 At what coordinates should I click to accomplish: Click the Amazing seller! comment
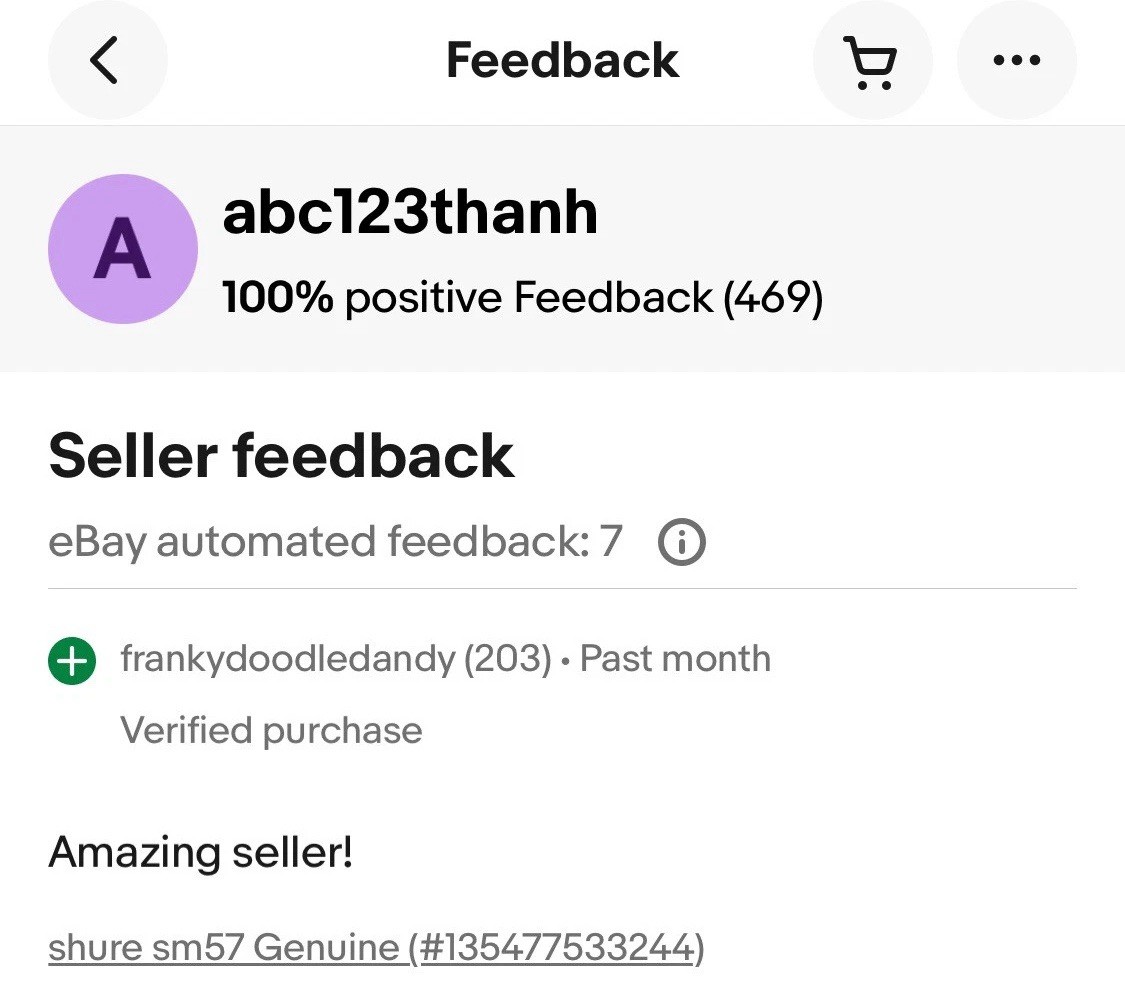201,852
